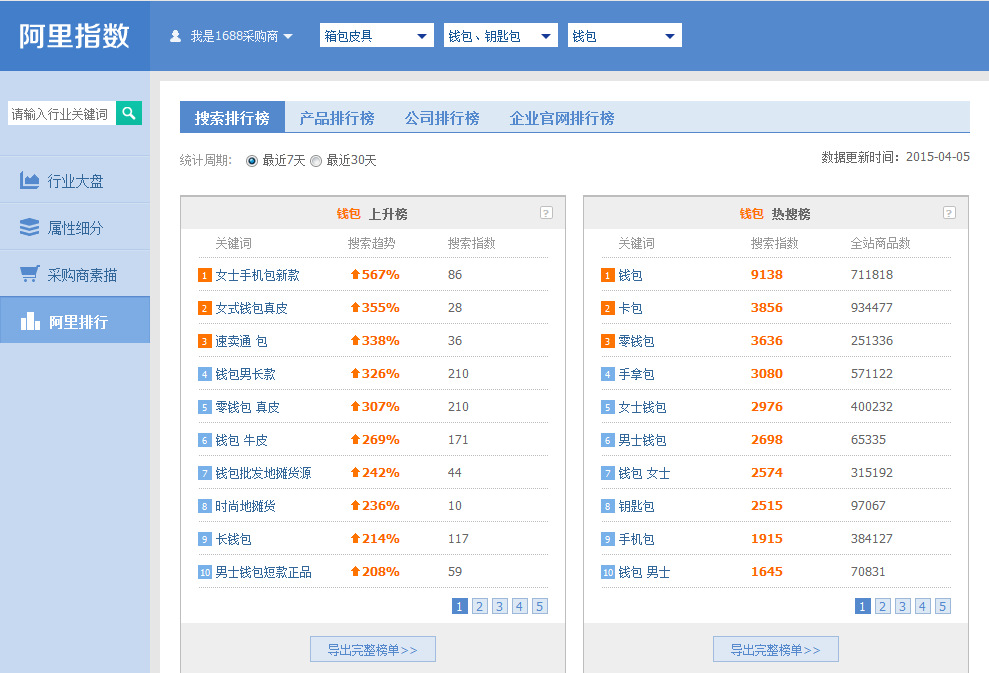The width and height of the screenshot is (989, 673).
Task: Go to page 5 of 热搜榜
Action: click(x=942, y=606)
